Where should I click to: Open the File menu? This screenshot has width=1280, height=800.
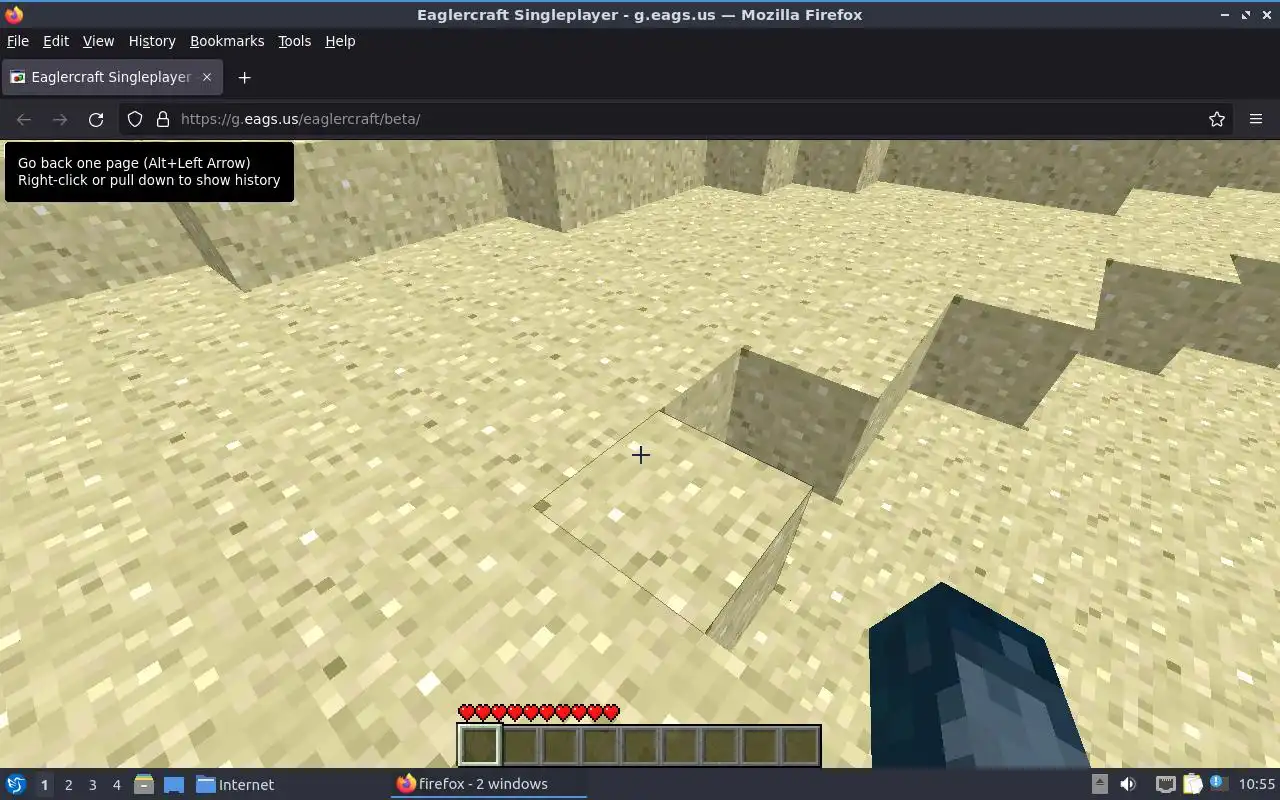point(18,41)
